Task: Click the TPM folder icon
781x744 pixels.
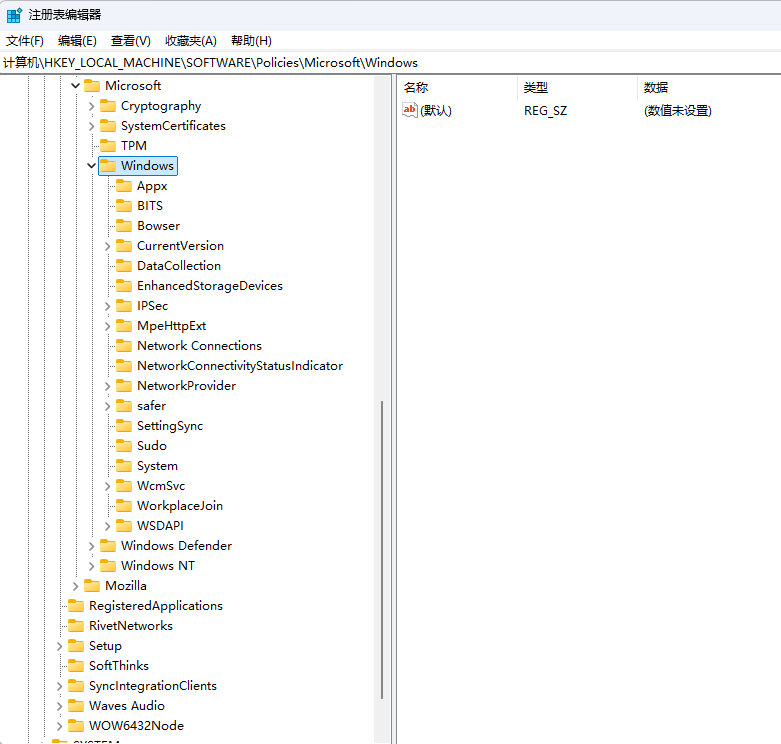Action: click(108, 145)
